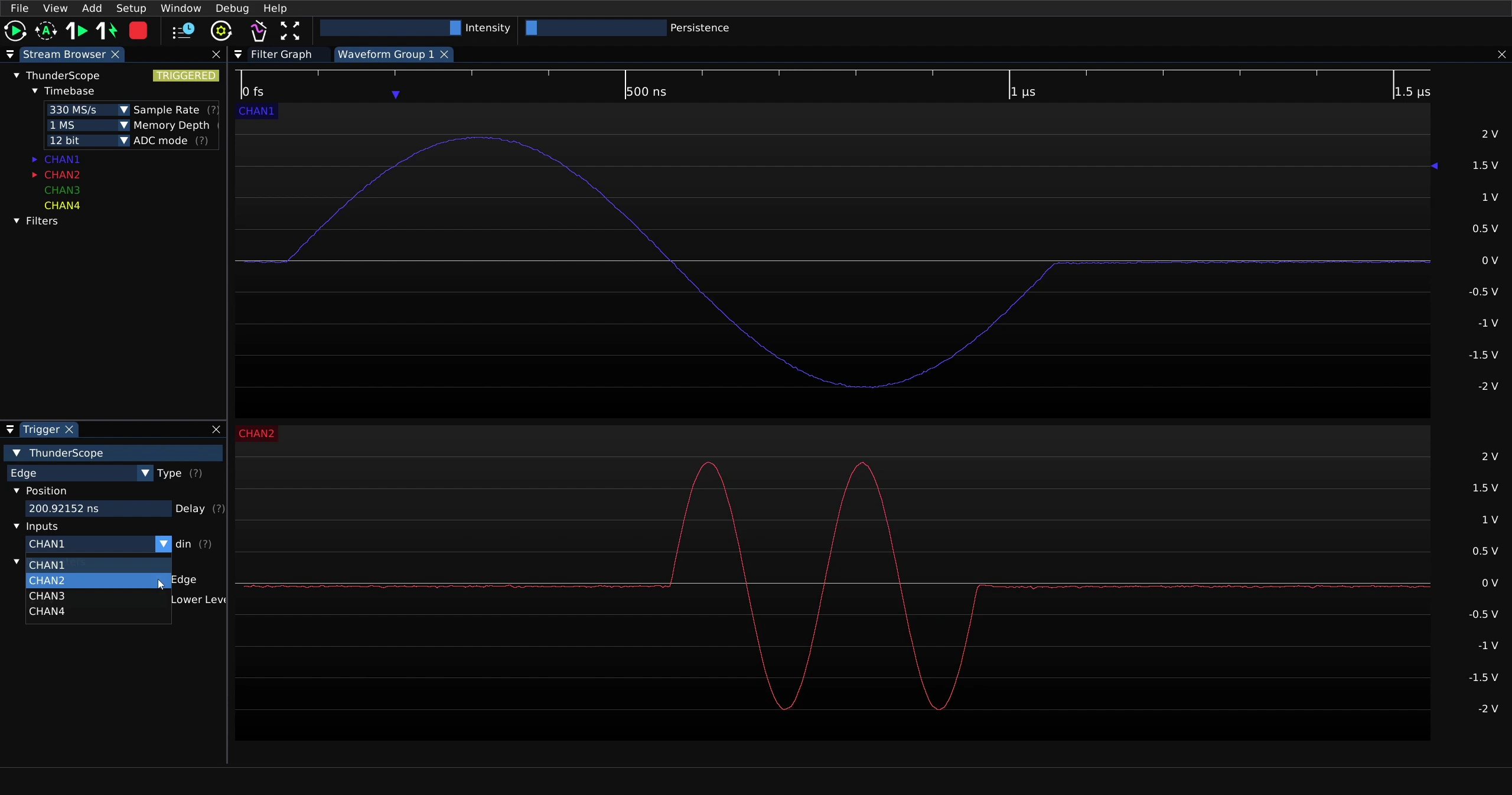Click the single trigger icon
Viewport: 1512px width, 795px height.
77,31
